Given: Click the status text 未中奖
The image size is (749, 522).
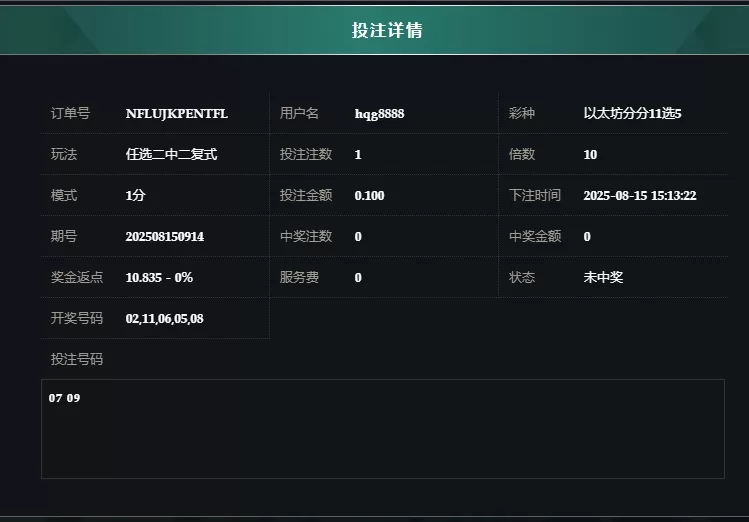Looking at the screenshot, I should point(603,277).
